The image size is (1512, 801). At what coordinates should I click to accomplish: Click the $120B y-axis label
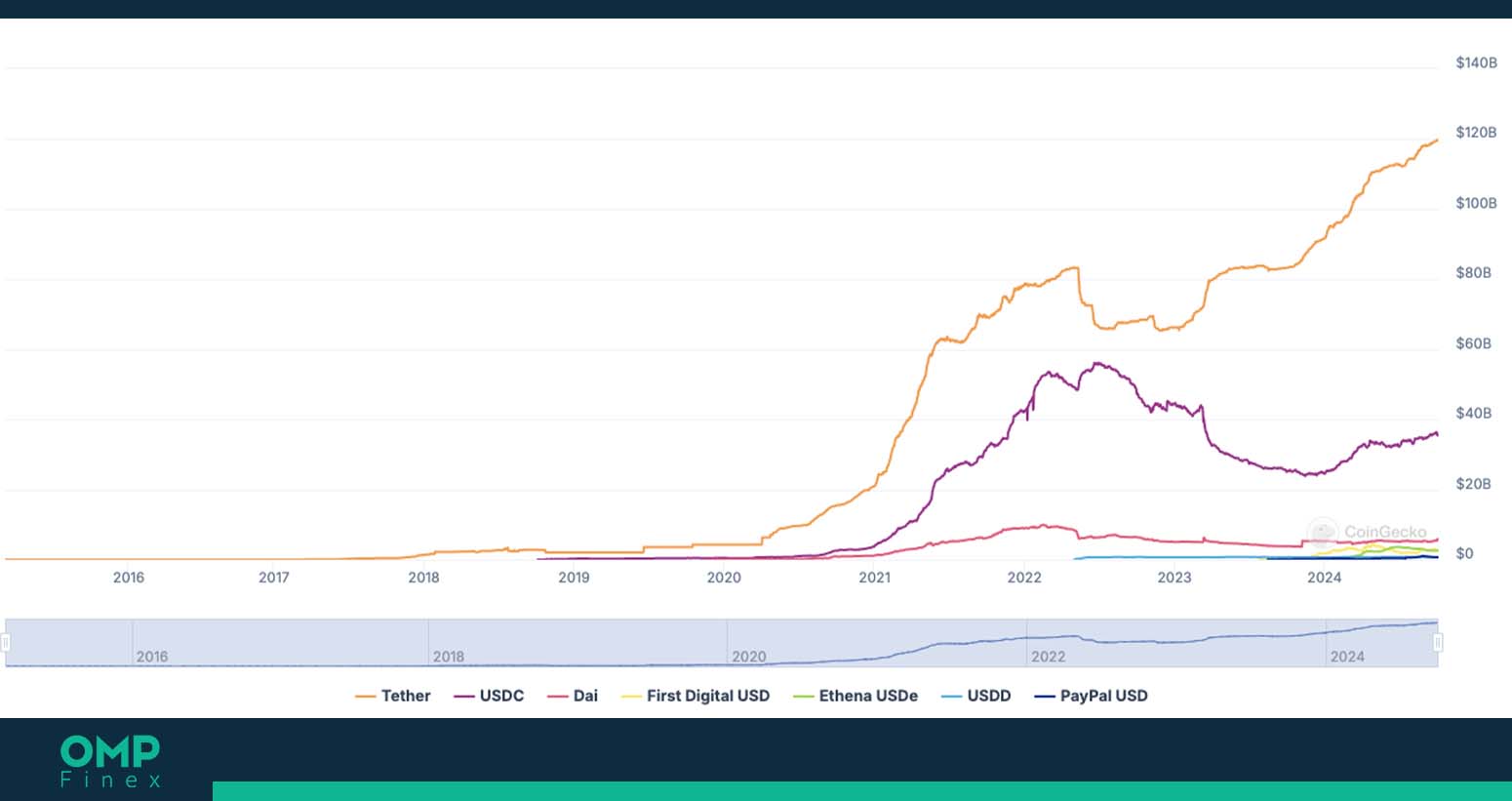click(1476, 133)
